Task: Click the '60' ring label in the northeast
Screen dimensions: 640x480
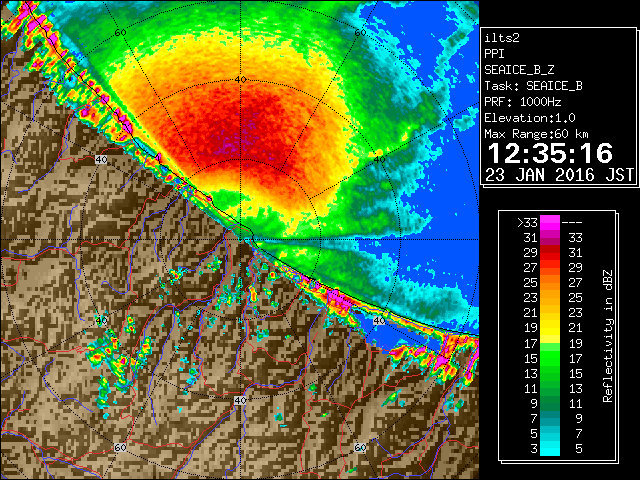Action: [360, 33]
